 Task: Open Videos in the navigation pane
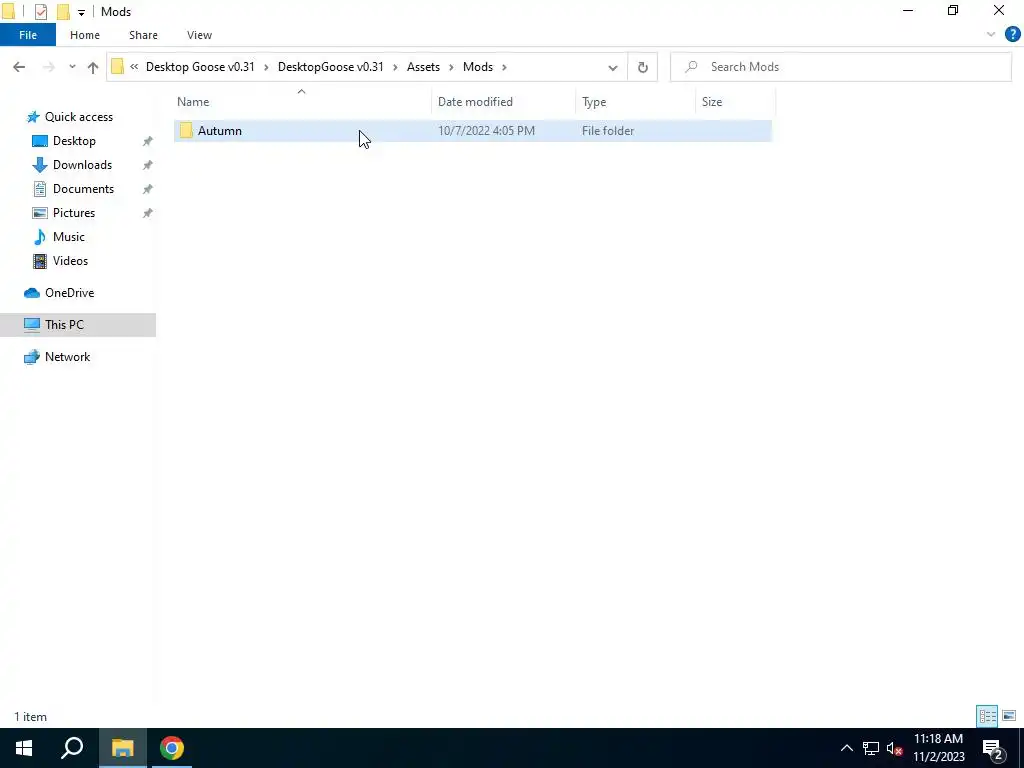point(70,261)
